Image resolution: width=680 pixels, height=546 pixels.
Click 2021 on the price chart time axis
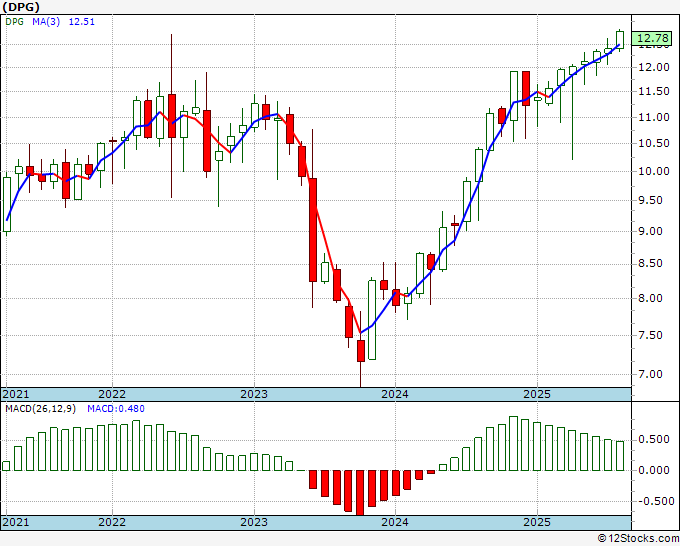(16, 394)
